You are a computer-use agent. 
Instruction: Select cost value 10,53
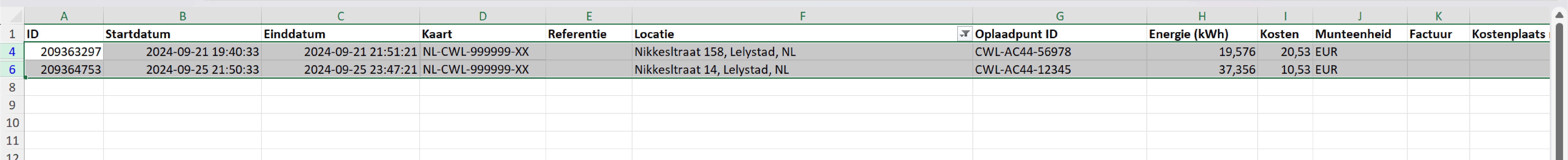tap(1285, 69)
